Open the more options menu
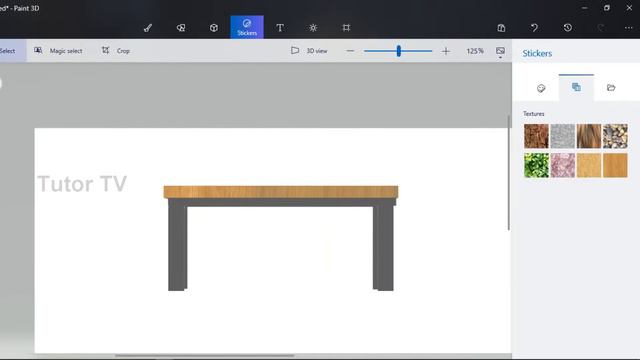The width and height of the screenshot is (640, 360). 629,28
